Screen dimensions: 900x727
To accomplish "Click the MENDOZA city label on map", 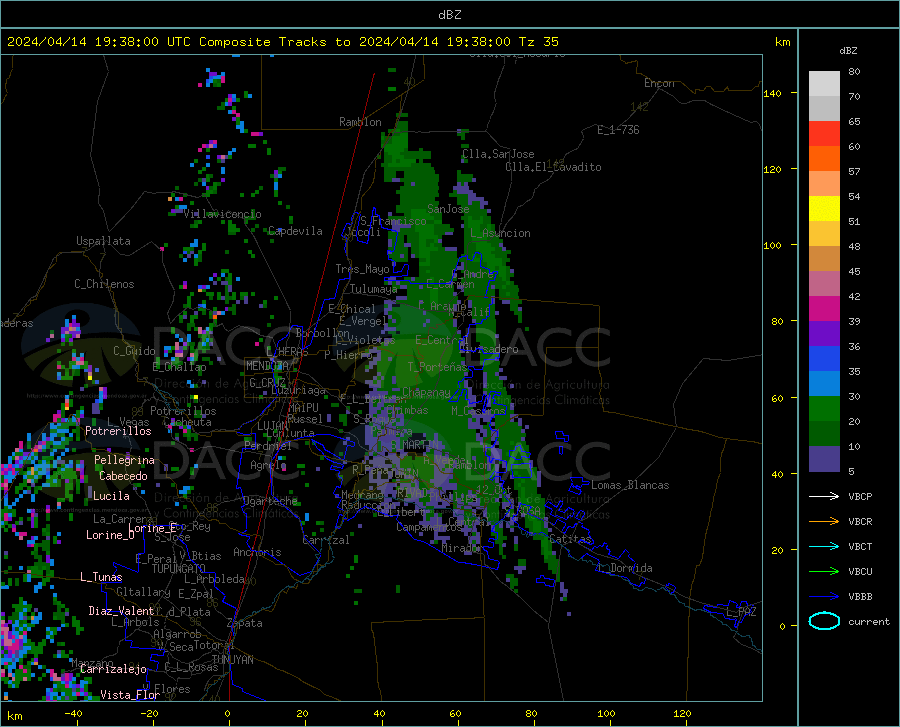I will 267,366.
